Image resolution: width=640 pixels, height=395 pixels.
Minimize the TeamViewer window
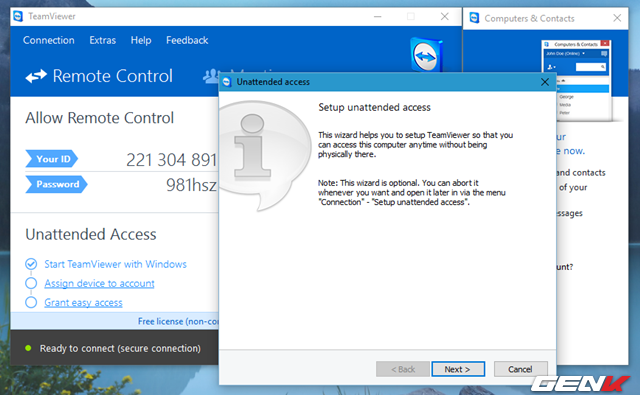tap(378, 16)
